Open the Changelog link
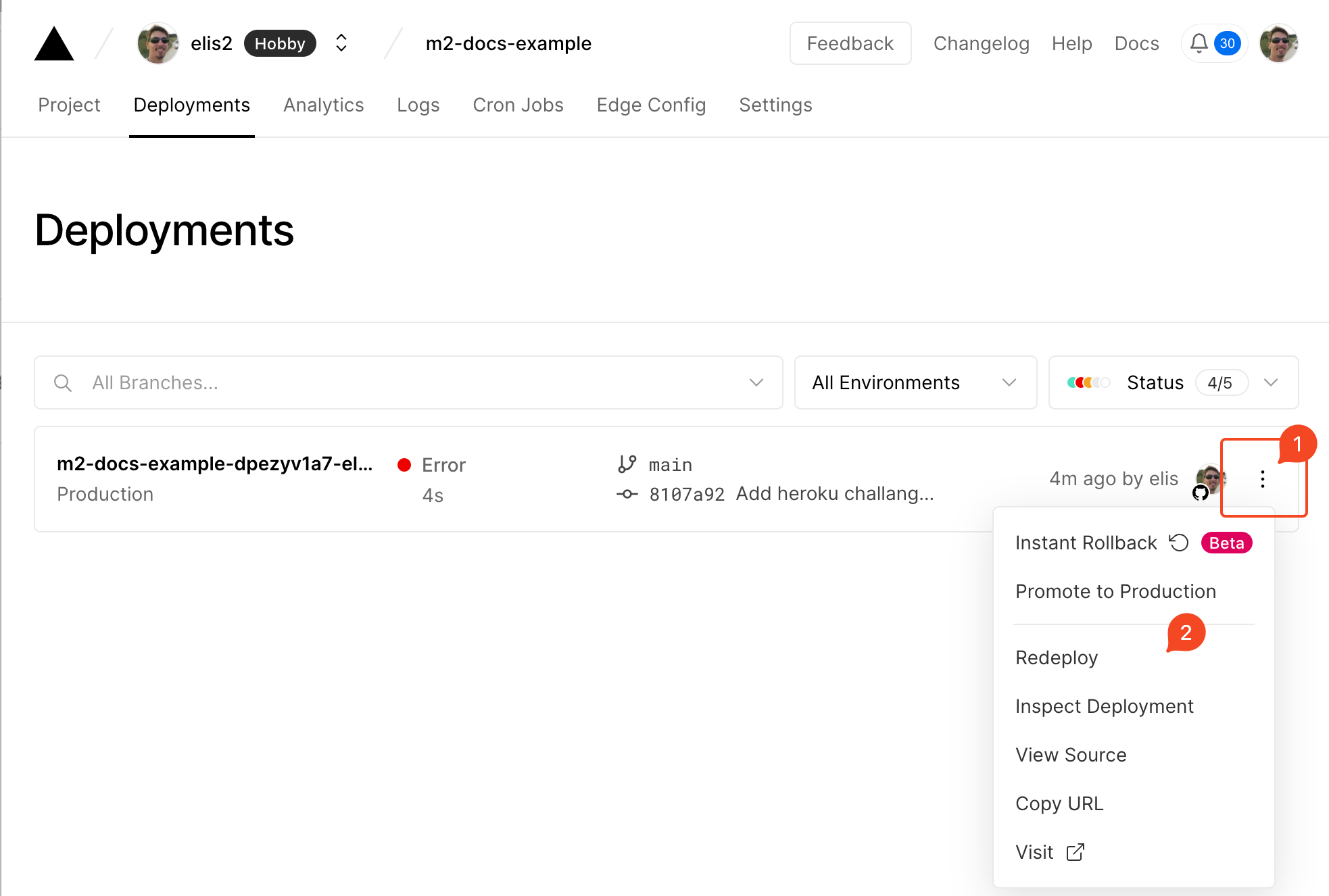Viewport: 1329px width, 896px height. tap(981, 43)
